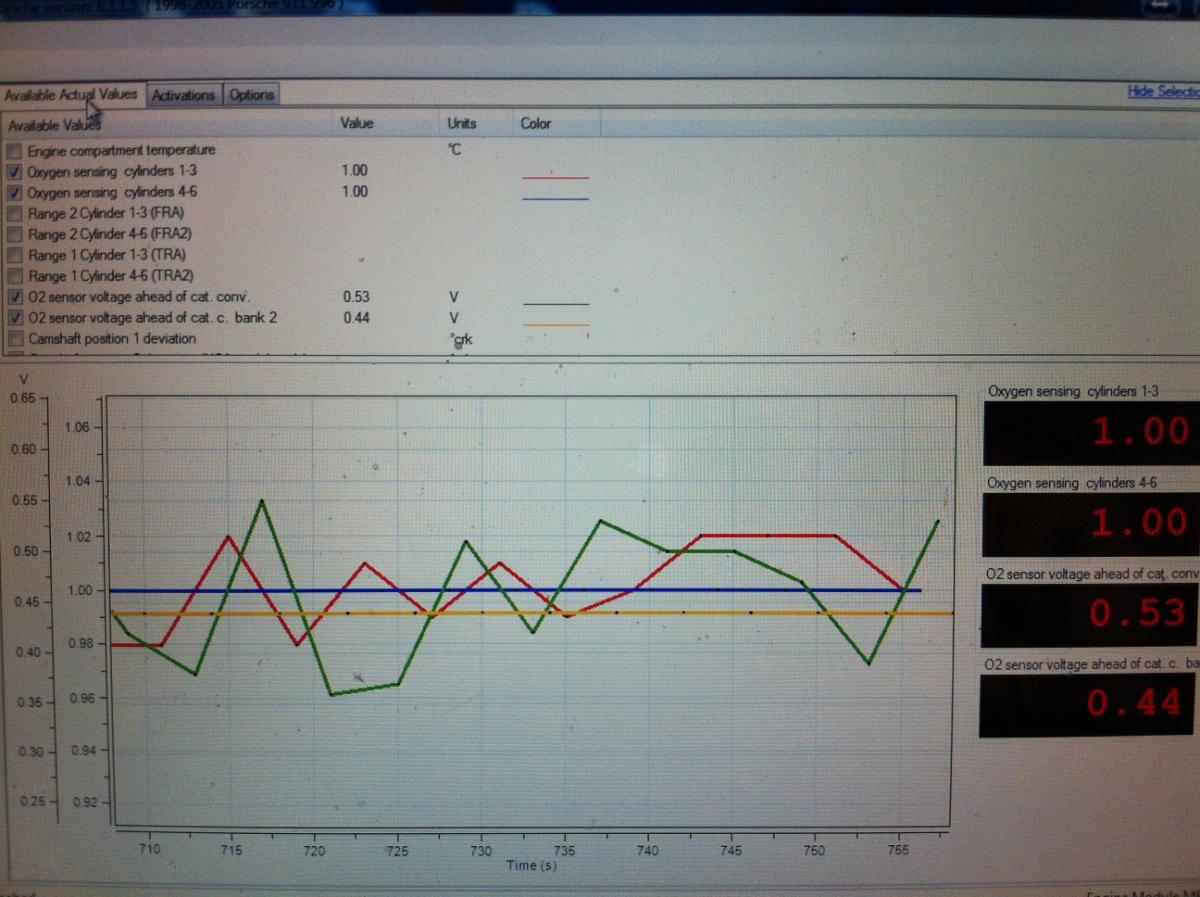The width and height of the screenshot is (1200, 897).
Task: Click the Time (s) axis label on graph
Action: pos(531,865)
